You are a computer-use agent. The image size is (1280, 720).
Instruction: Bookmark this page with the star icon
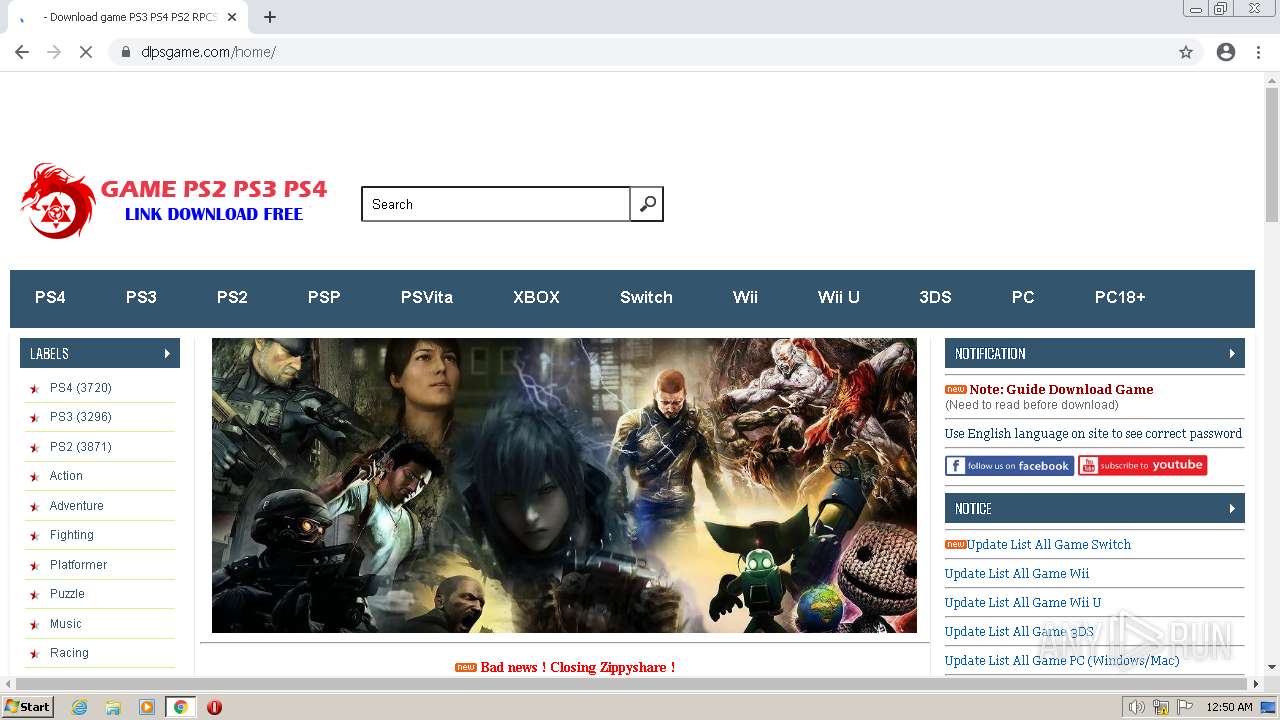[1186, 52]
